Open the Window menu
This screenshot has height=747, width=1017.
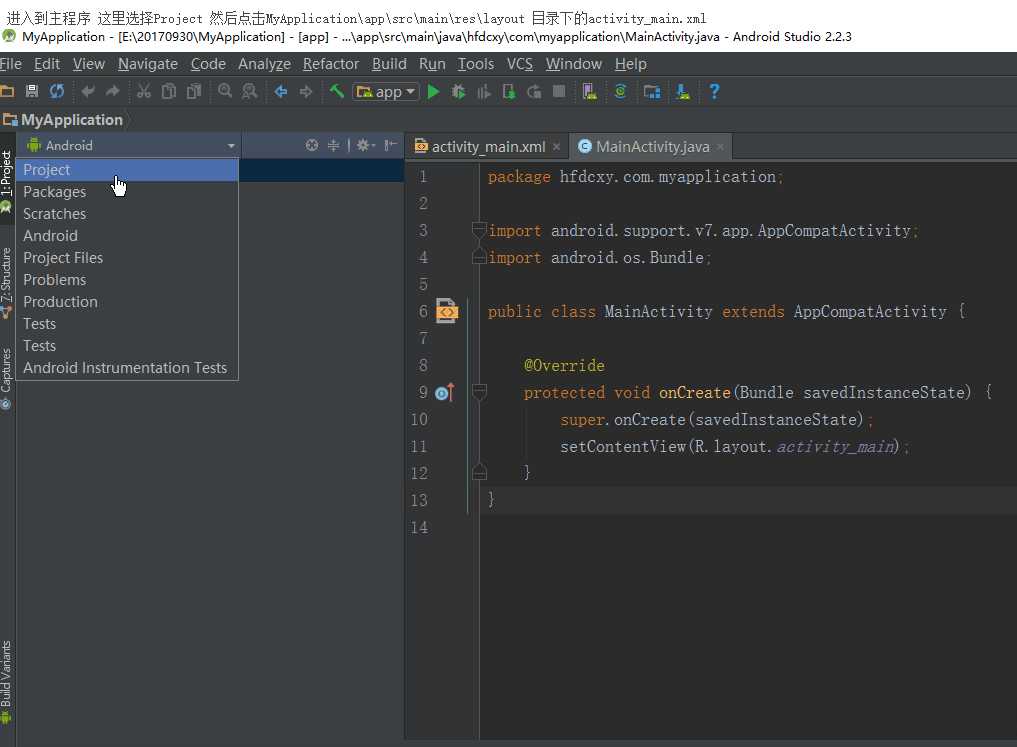tap(574, 64)
